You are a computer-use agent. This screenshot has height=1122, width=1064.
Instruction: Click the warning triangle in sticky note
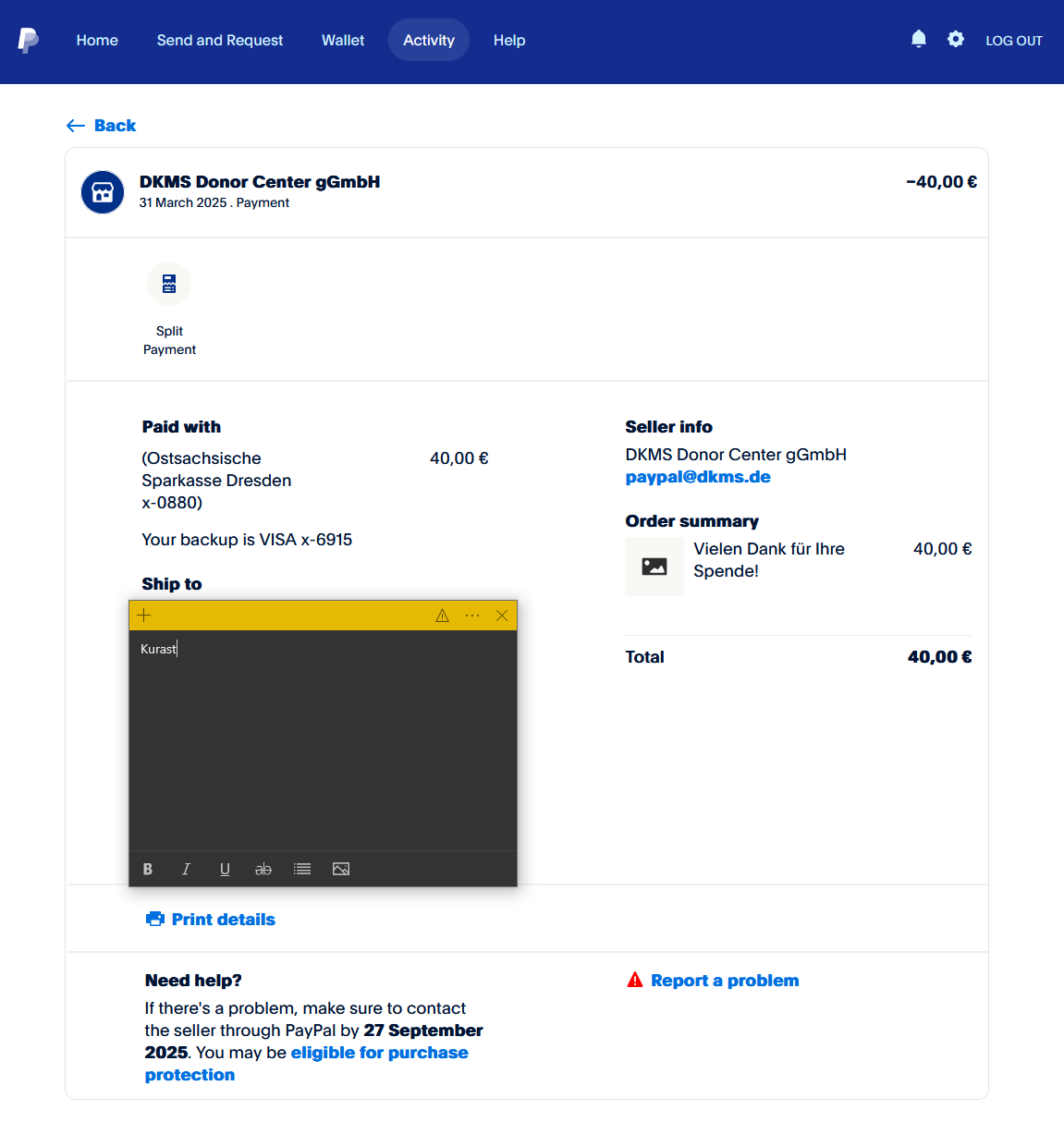(443, 616)
